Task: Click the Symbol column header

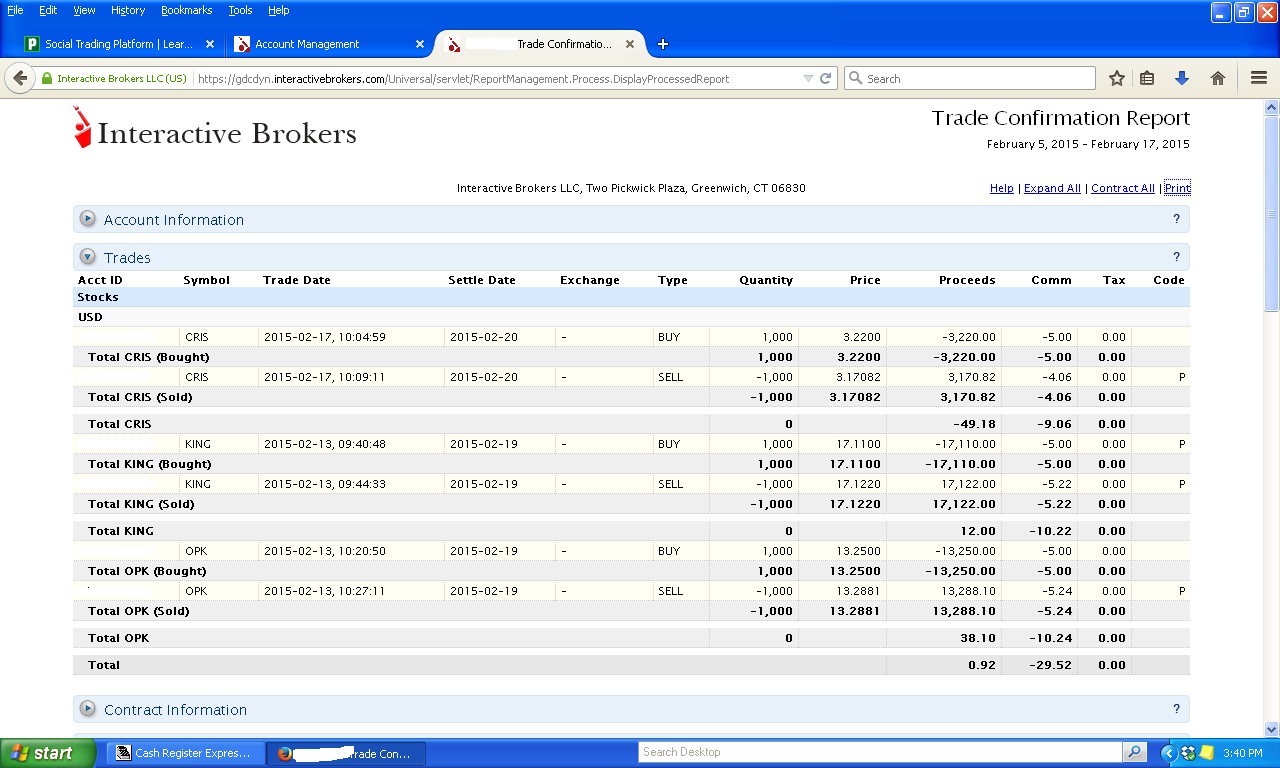Action: [x=206, y=280]
